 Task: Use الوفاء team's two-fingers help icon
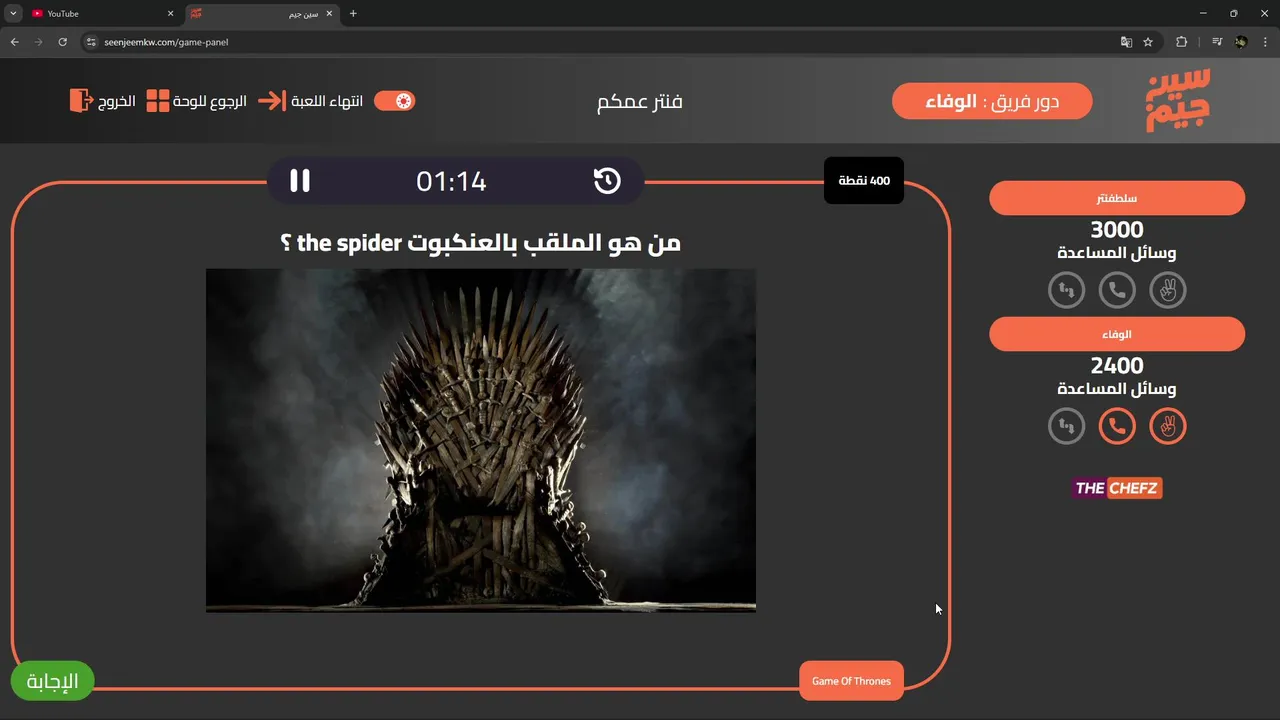pyautogui.click(x=1168, y=427)
